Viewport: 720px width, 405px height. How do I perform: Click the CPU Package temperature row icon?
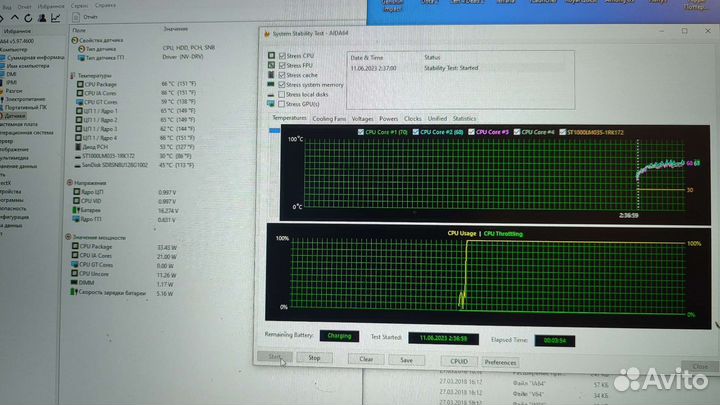[x=80, y=84]
